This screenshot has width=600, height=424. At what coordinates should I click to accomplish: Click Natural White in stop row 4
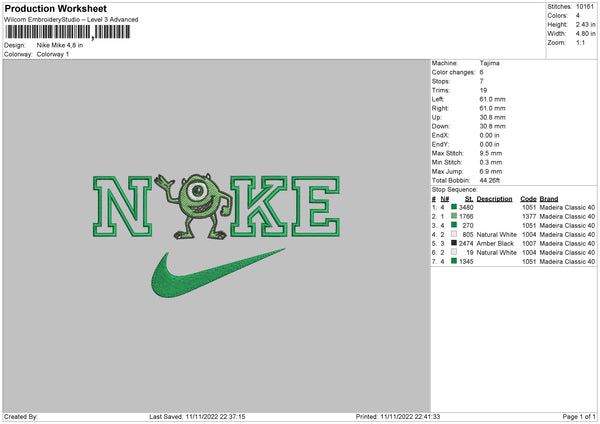click(x=496, y=235)
